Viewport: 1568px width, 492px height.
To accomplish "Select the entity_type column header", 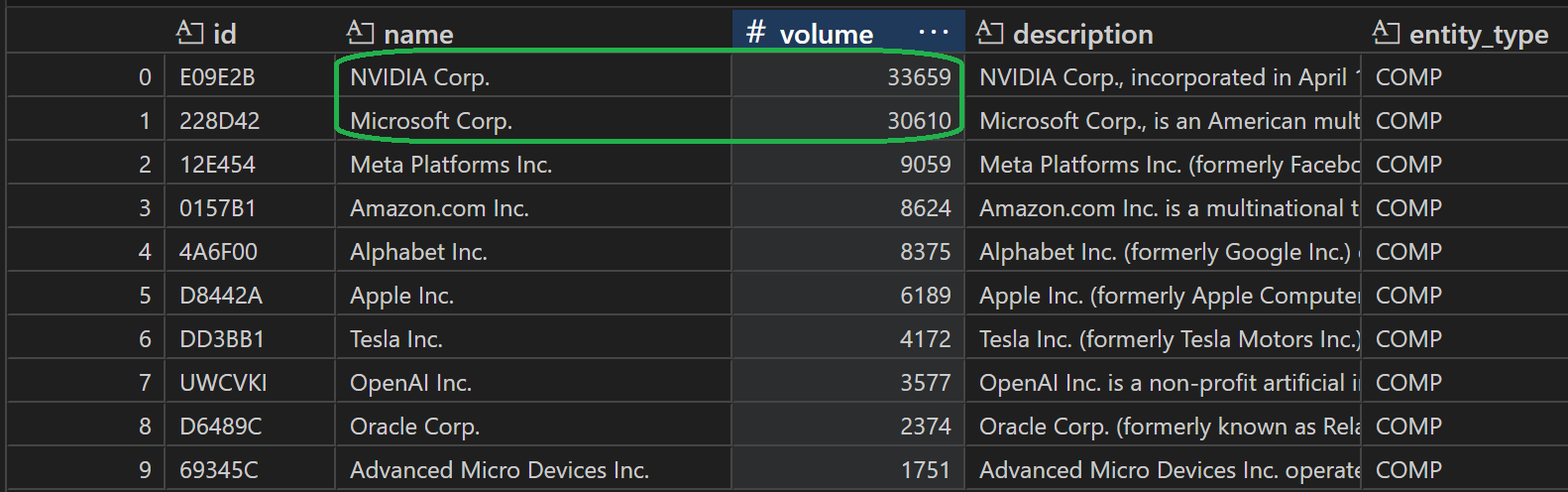I will [1465, 33].
